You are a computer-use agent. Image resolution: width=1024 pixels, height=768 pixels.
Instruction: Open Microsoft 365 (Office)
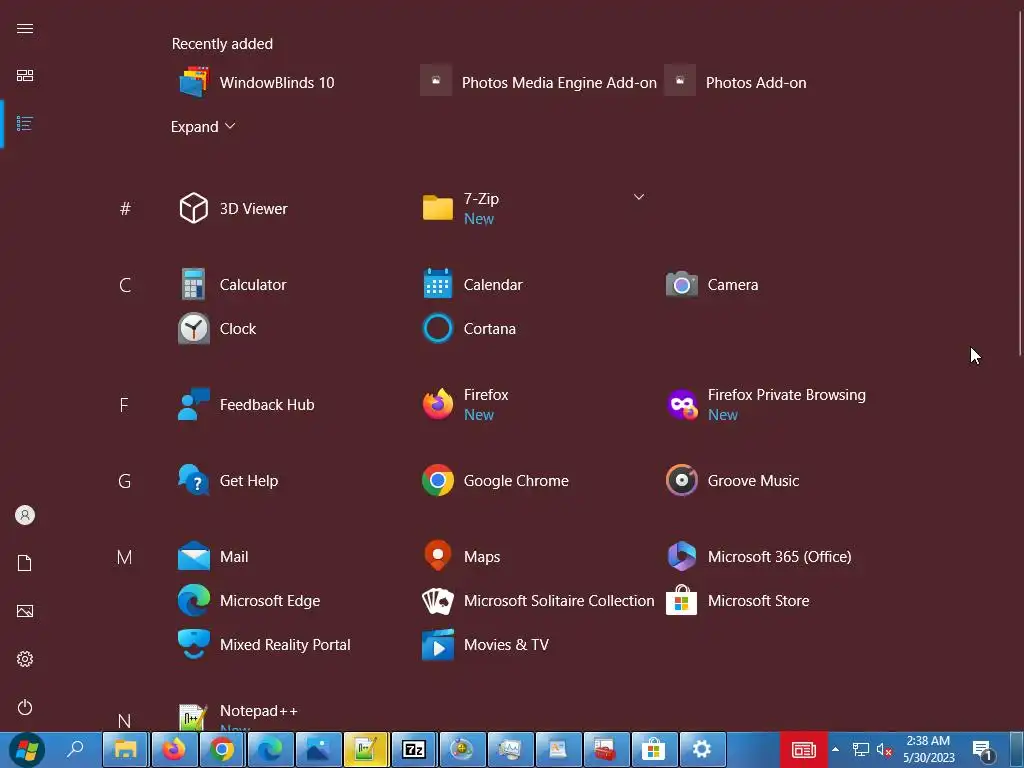(759, 557)
